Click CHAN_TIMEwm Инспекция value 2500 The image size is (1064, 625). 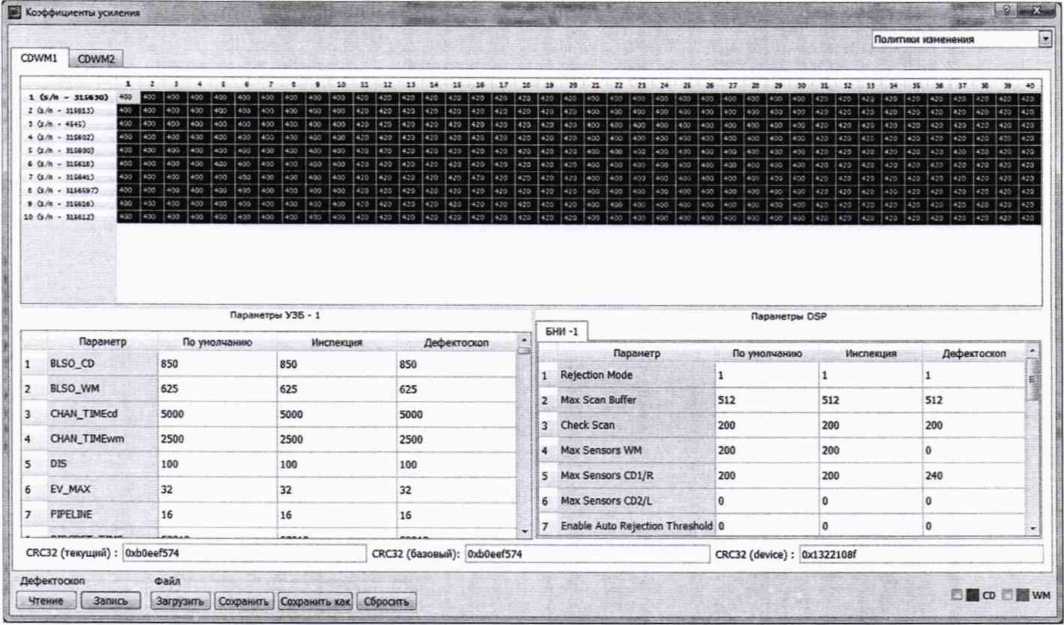[337, 440]
